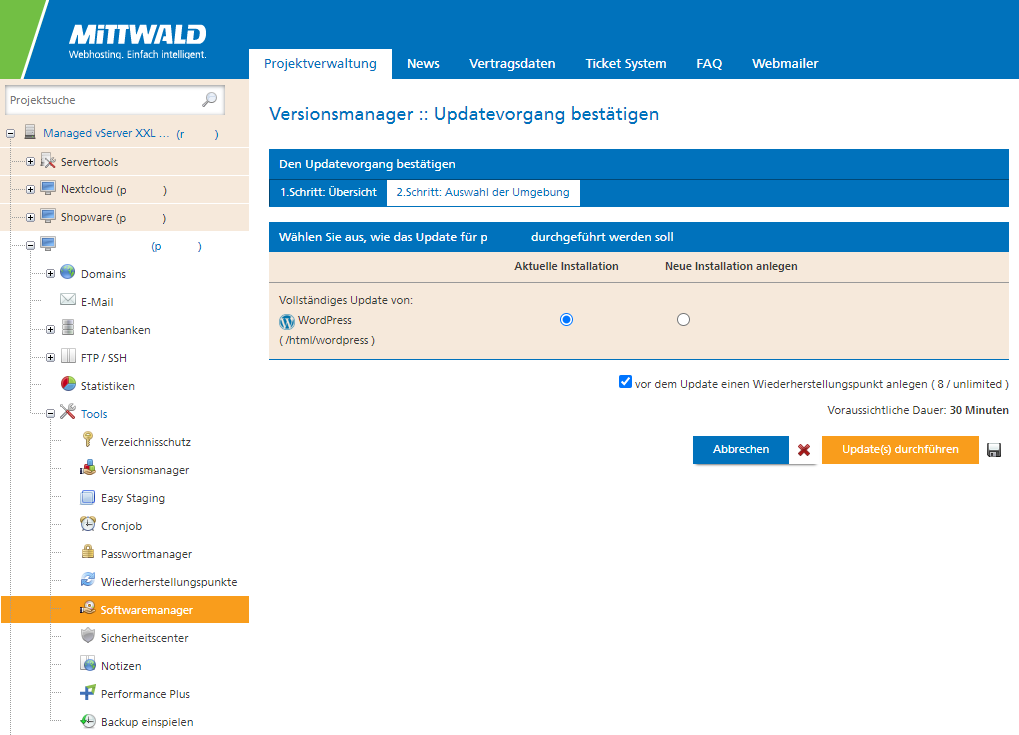Expand the Domains node
Screen dimensions: 1019x735
(x=51, y=273)
